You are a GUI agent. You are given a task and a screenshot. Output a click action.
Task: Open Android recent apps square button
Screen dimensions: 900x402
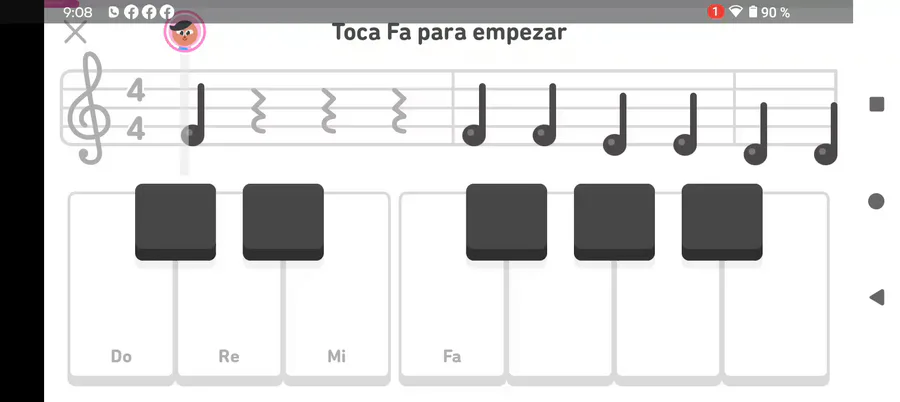[876, 105]
